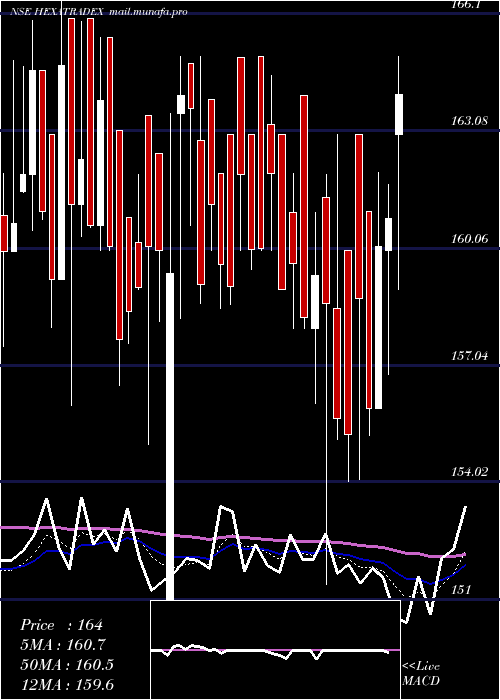
Task: Click the 163.08 price axis label
Action: pyautogui.click(x=468, y=121)
